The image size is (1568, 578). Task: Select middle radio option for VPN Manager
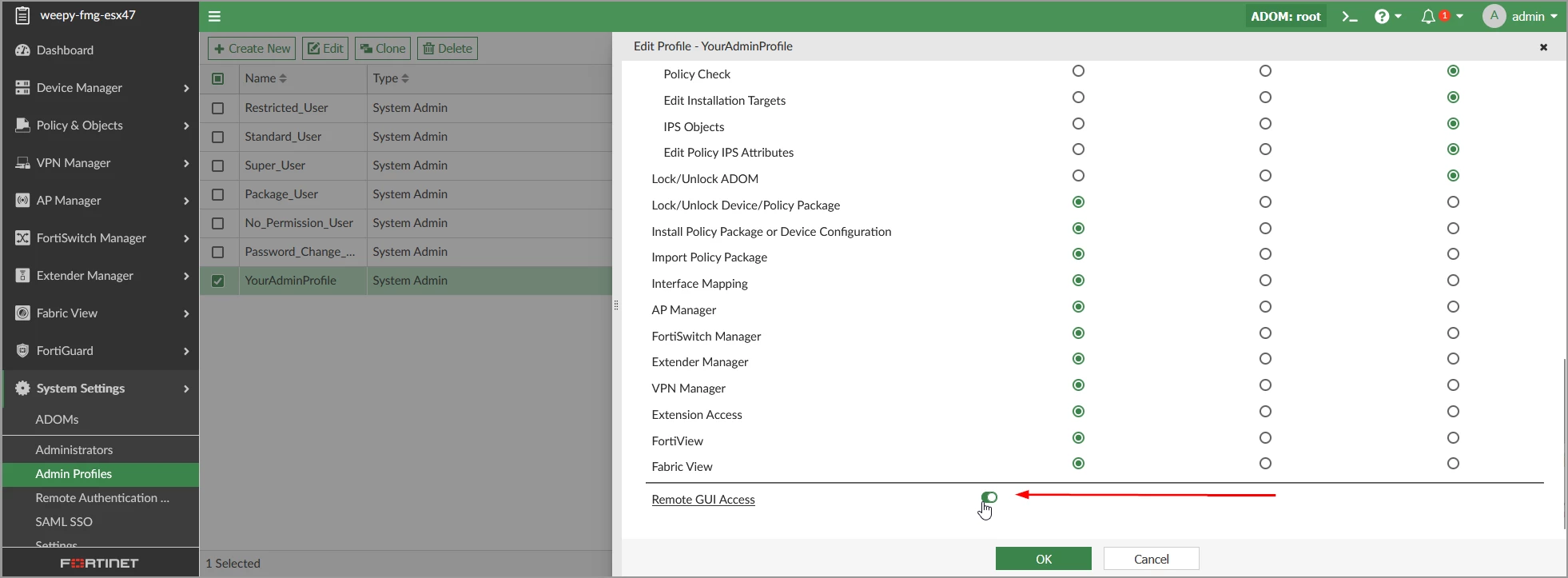point(1265,385)
